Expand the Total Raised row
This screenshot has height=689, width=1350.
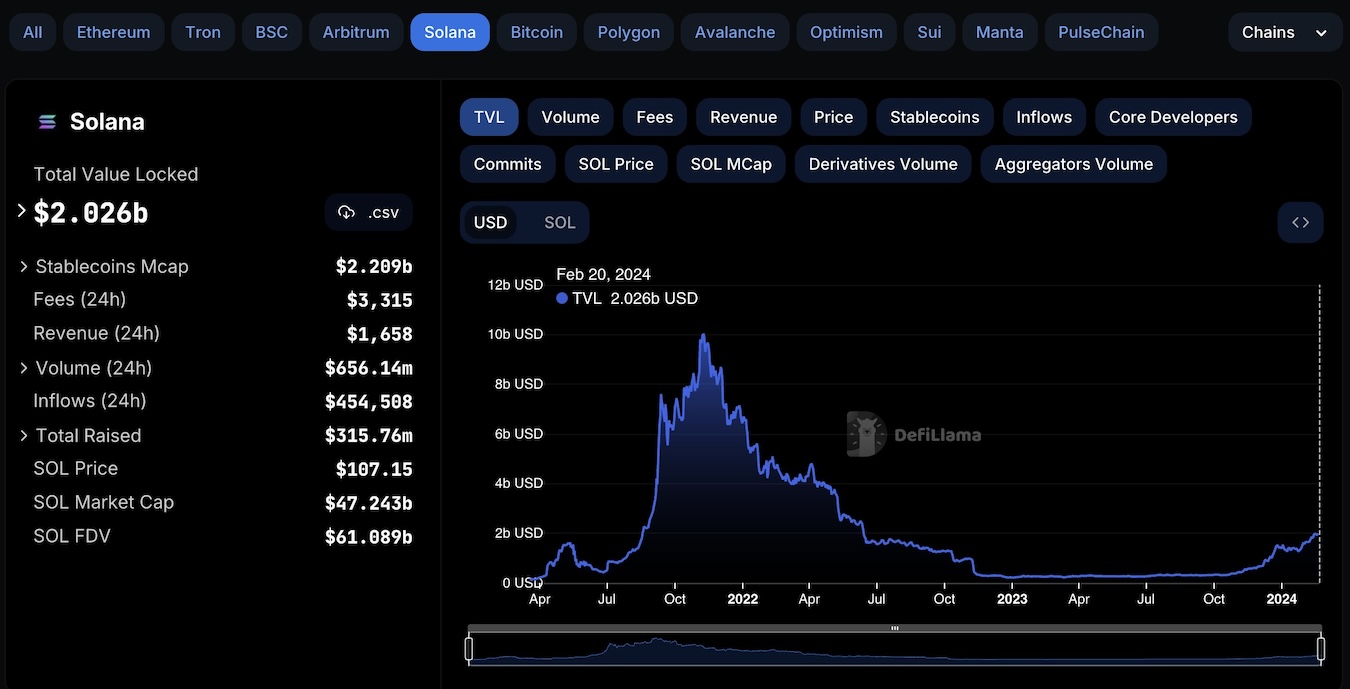click(x=24, y=435)
